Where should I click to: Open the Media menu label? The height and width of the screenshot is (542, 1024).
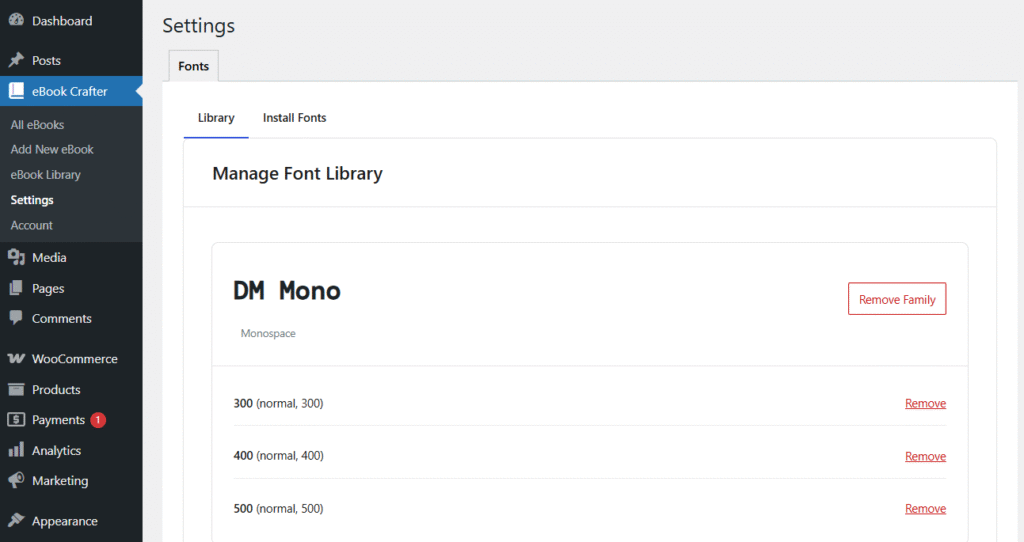click(49, 257)
